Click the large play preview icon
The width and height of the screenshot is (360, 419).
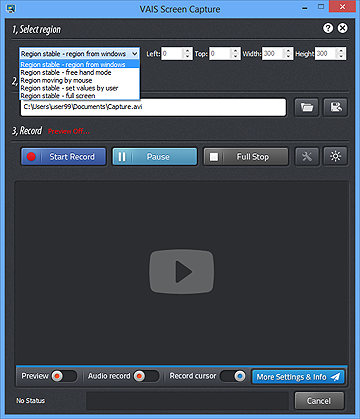pyautogui.click(x=182, y=272)
